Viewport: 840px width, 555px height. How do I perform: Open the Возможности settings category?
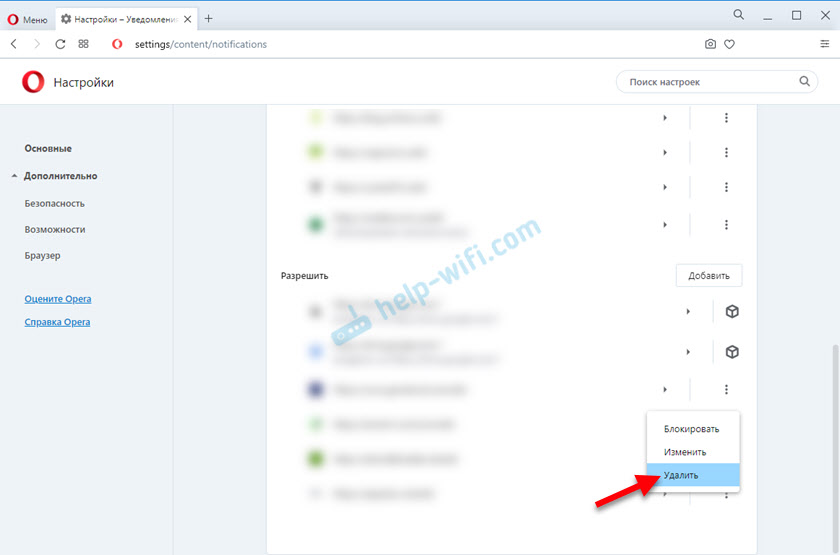(x=55, y=229)
